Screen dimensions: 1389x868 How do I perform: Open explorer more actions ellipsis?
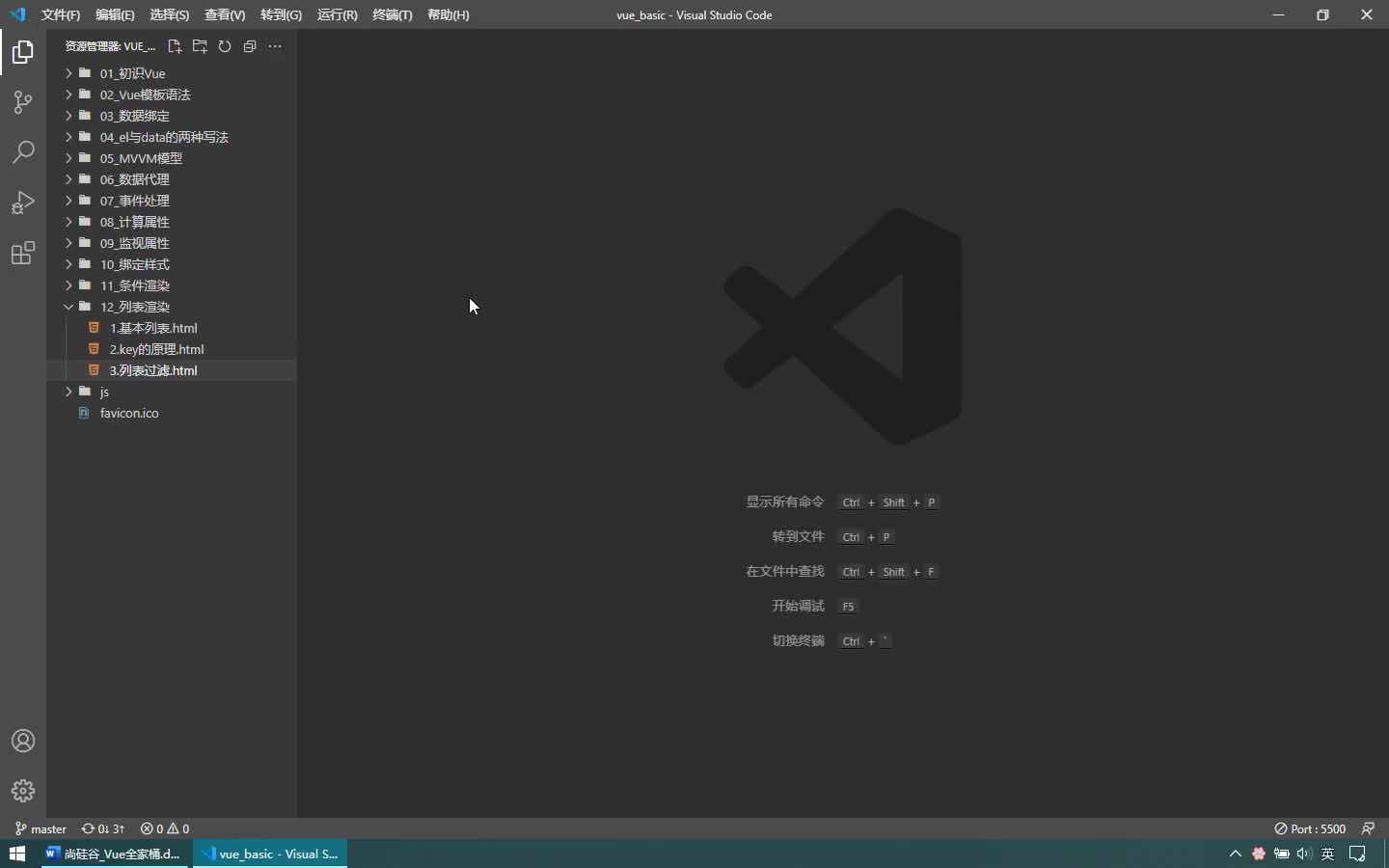coord(275,46)
